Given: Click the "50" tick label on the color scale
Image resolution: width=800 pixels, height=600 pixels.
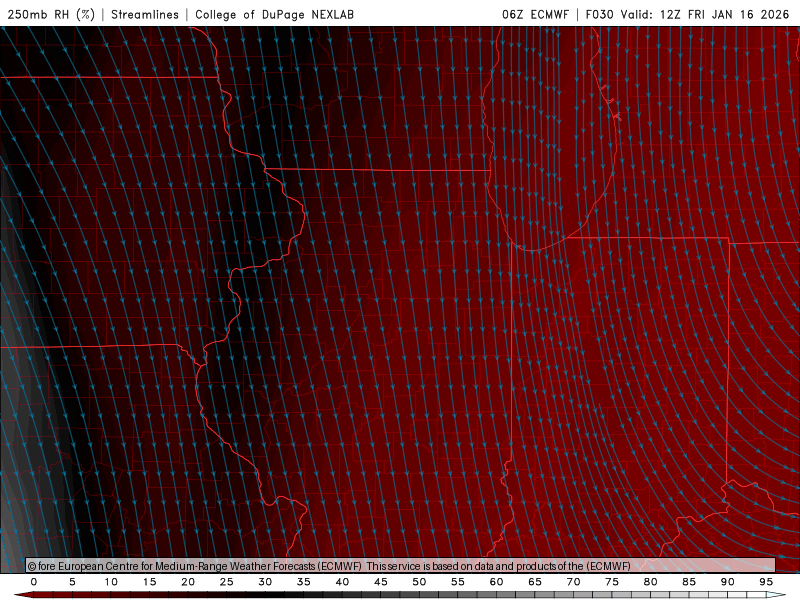Looking at the screenshot, I should click(x=419, y=582).
